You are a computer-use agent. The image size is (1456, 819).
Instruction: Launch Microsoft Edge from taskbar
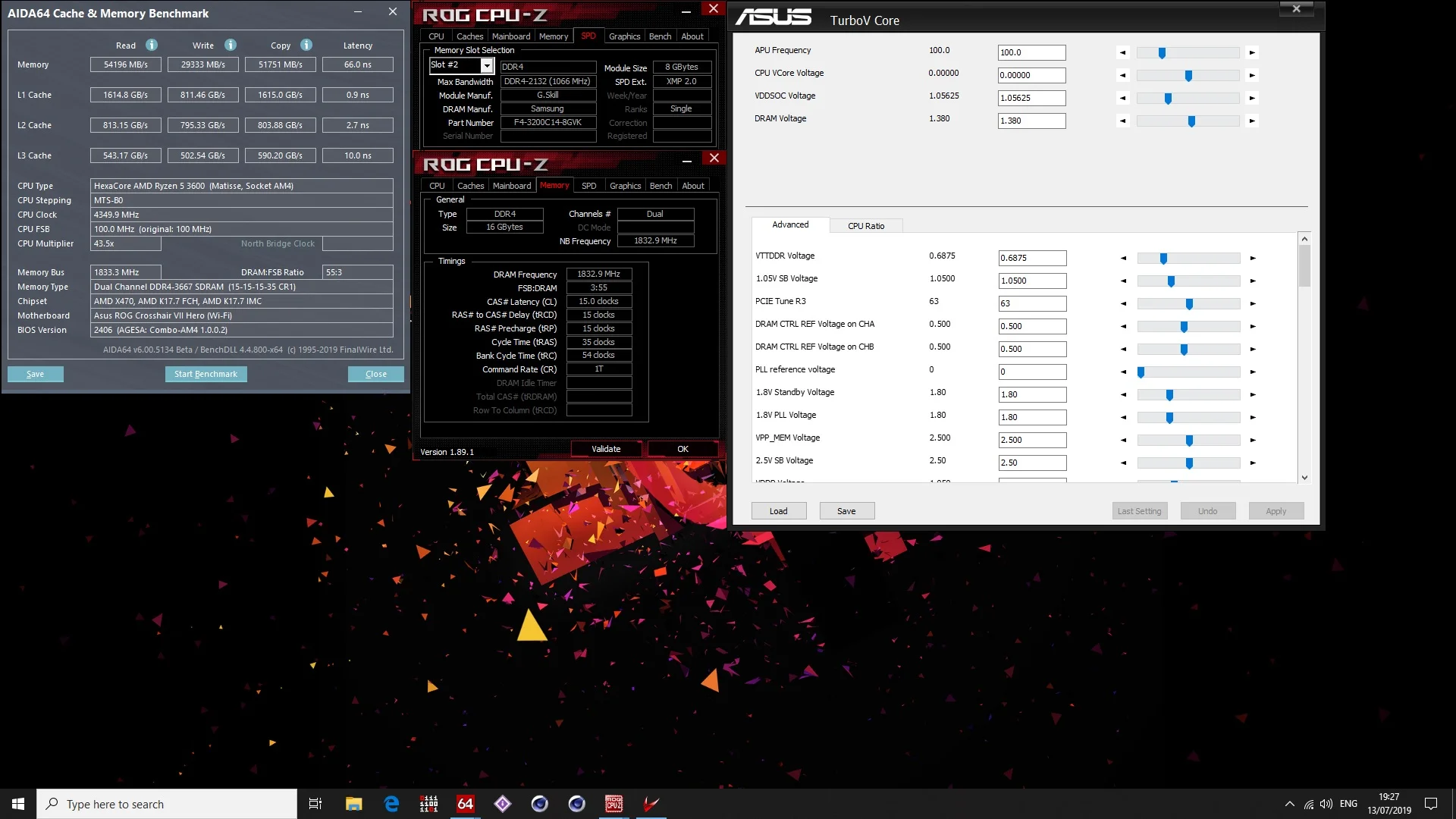point(391,804)
